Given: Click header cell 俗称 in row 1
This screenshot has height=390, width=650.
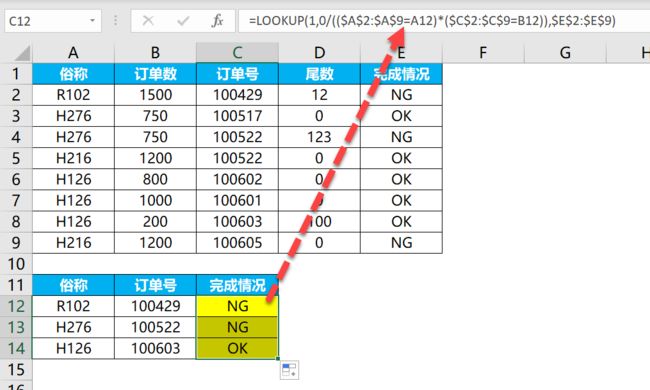Looking at the screenshot, I should click(x=73, y=74).
